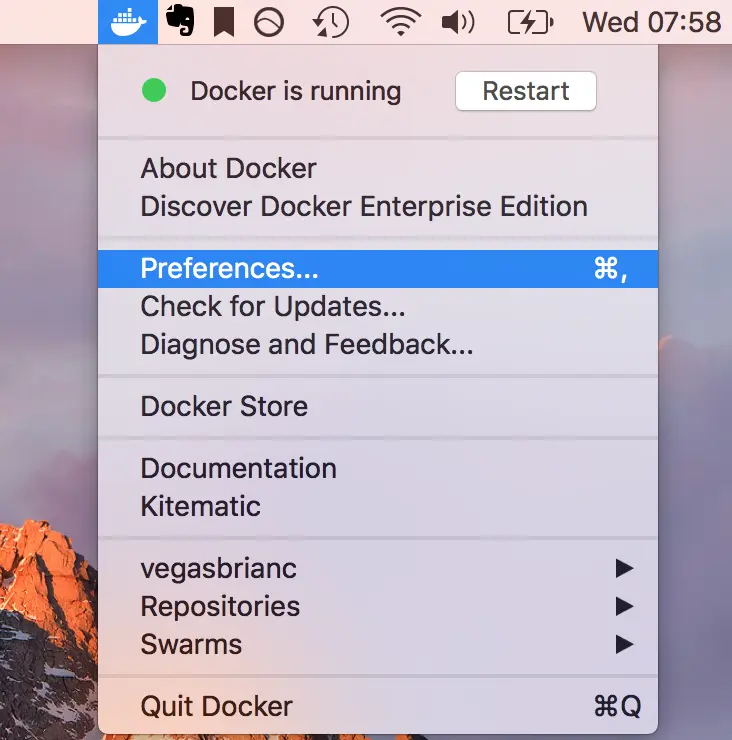
Task: Open Documentation menu item
Action: [x=378, y=469]
